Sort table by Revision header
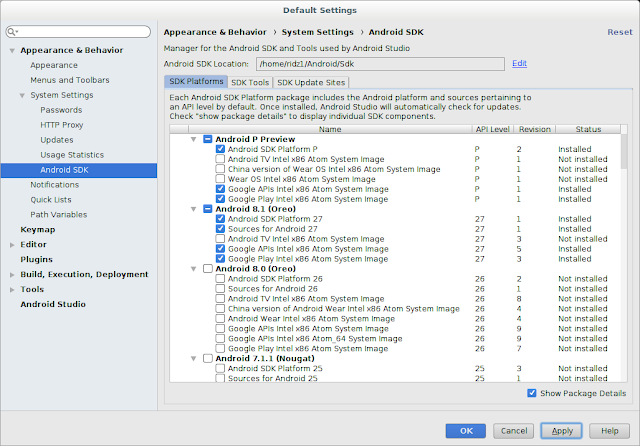 [535, 129]
